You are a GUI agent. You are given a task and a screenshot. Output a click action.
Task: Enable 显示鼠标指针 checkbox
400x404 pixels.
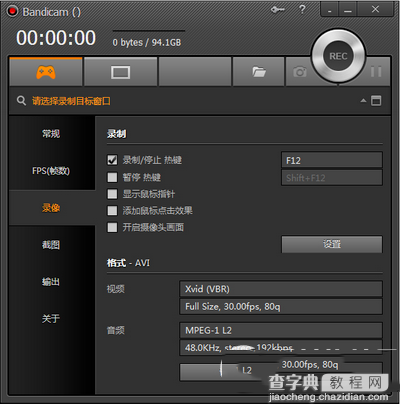112,194
